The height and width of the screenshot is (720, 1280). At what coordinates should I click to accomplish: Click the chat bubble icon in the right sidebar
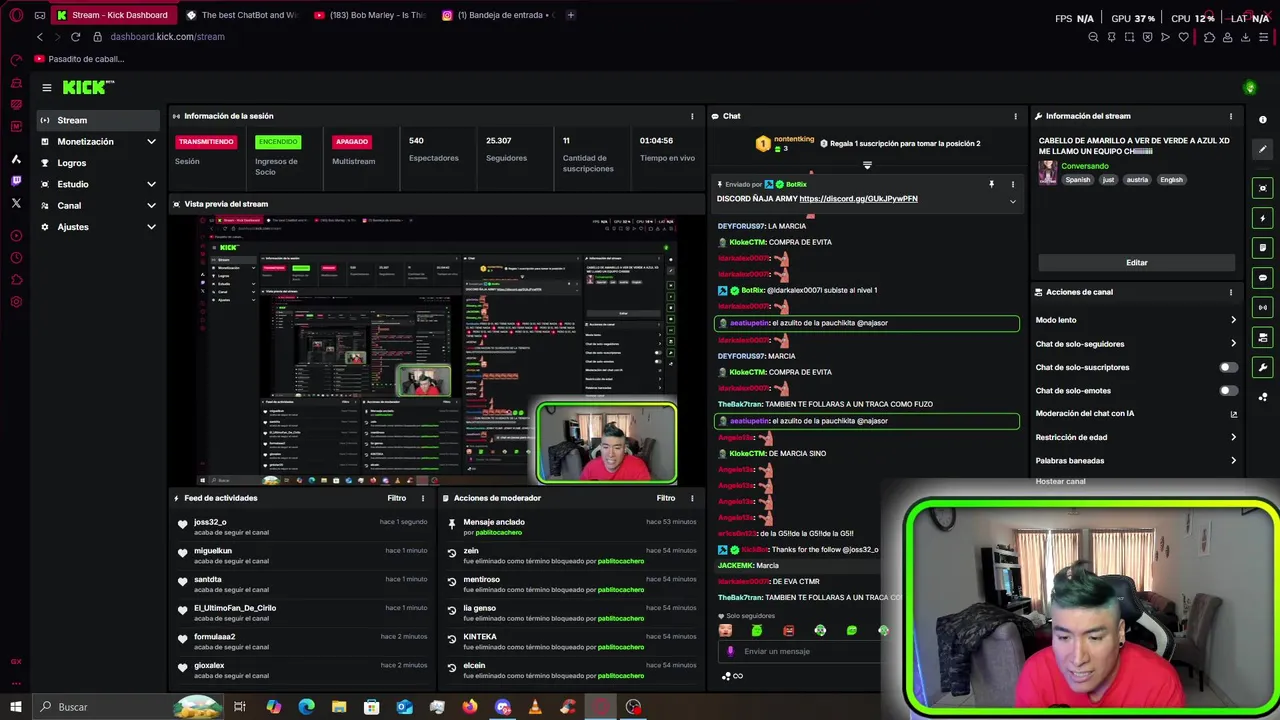click(1263, 277)
